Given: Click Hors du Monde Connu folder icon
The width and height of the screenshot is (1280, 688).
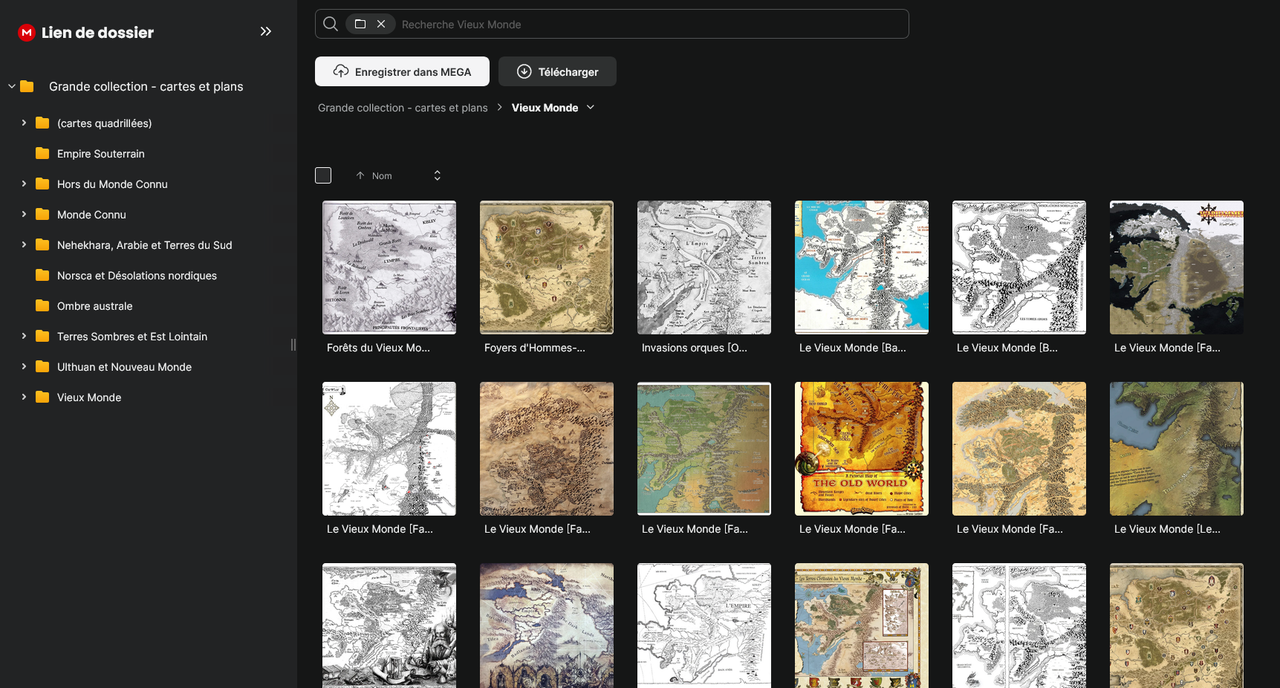Looking at the screenshot, I should 42,184.
